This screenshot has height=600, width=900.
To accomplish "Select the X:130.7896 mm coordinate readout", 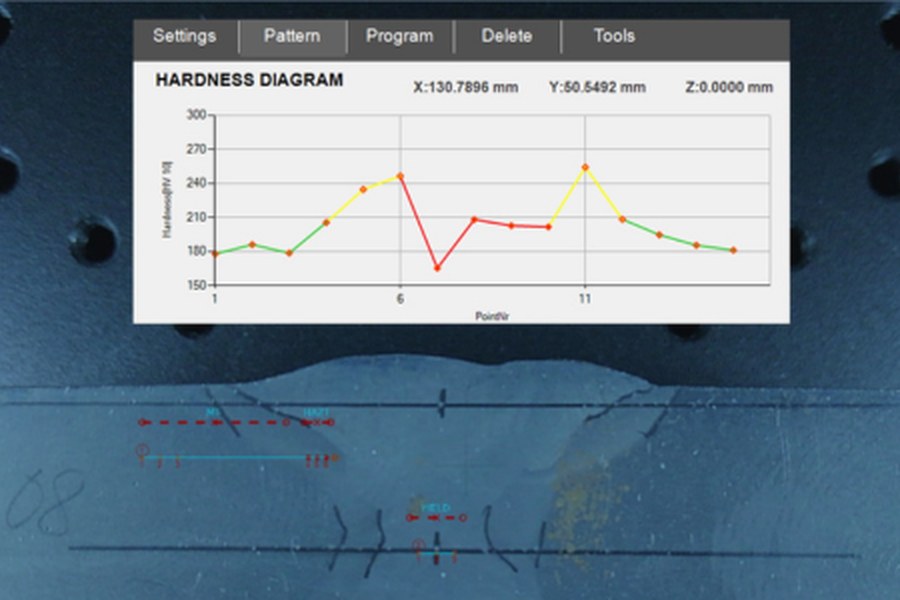I will point(465,87).
